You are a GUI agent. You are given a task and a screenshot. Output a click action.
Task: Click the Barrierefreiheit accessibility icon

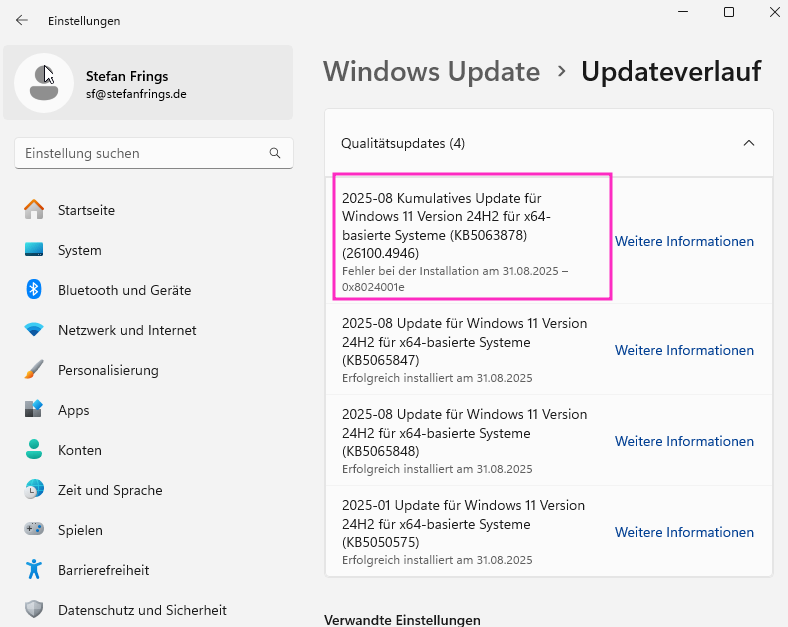coord(34,569)
